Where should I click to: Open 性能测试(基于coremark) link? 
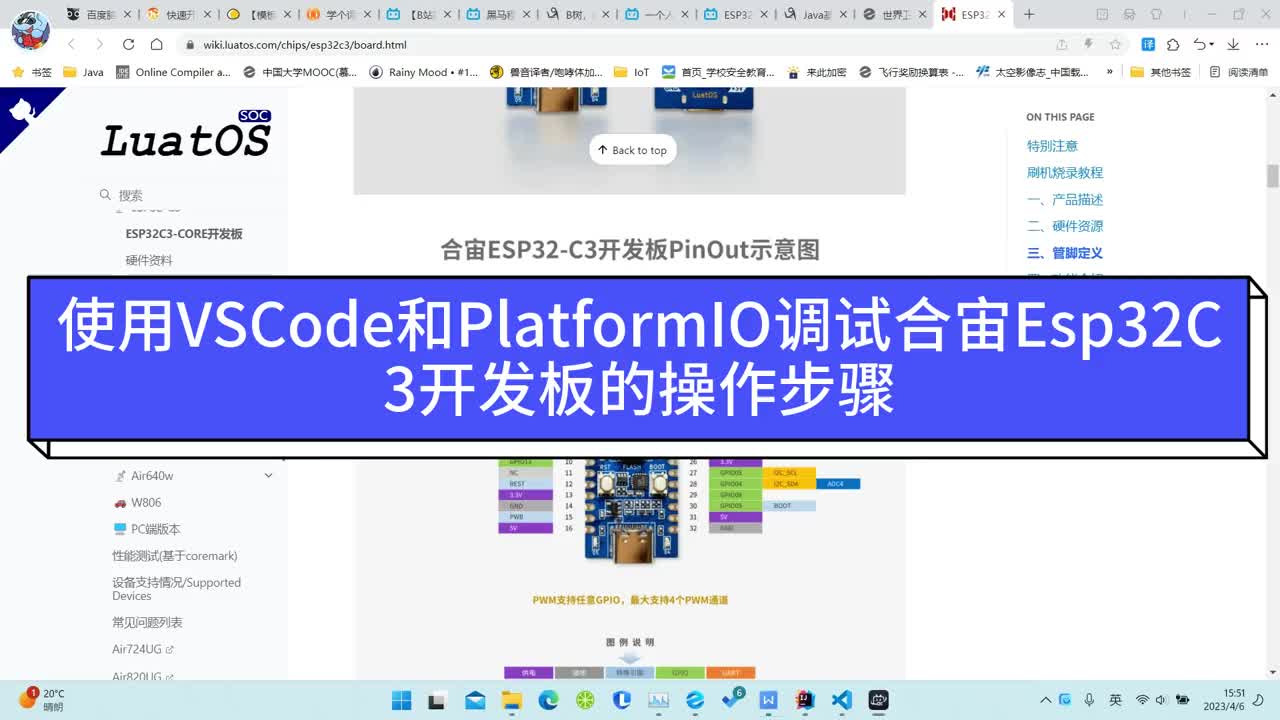tap(175, 556)
